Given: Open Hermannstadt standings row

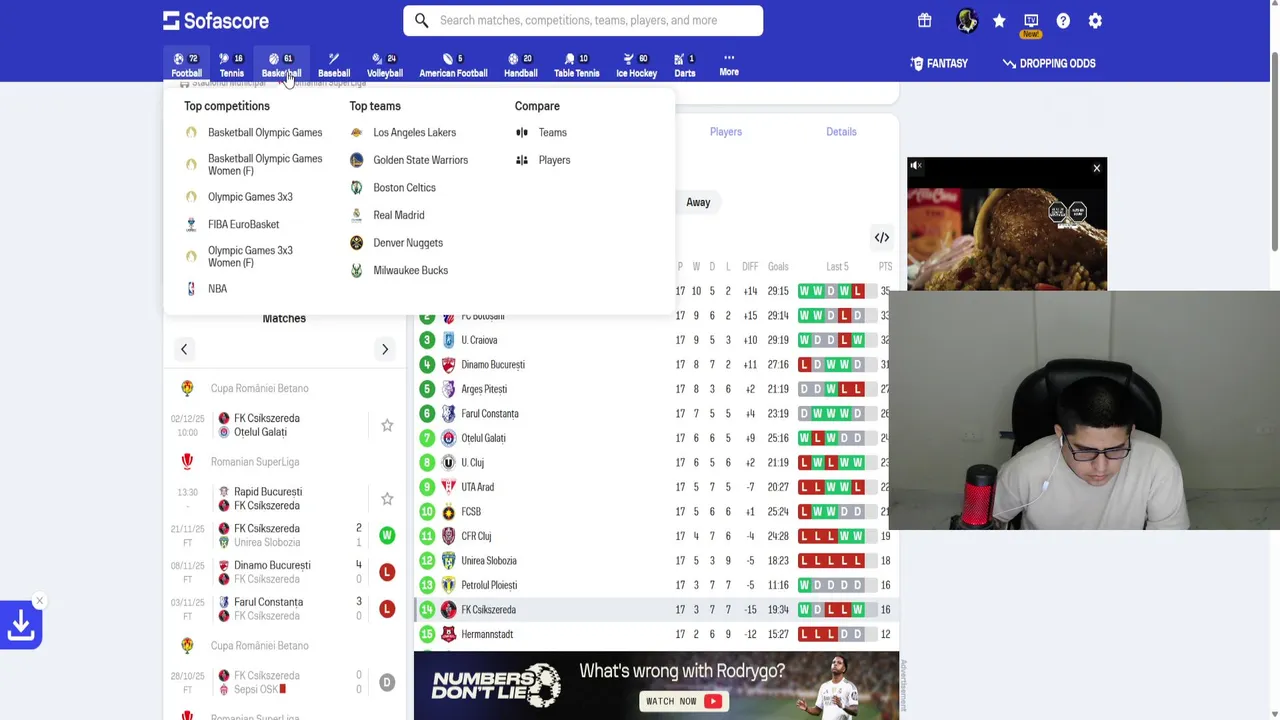Looking at the screenshot, I should pyautogui.click(x=656, y=634).
